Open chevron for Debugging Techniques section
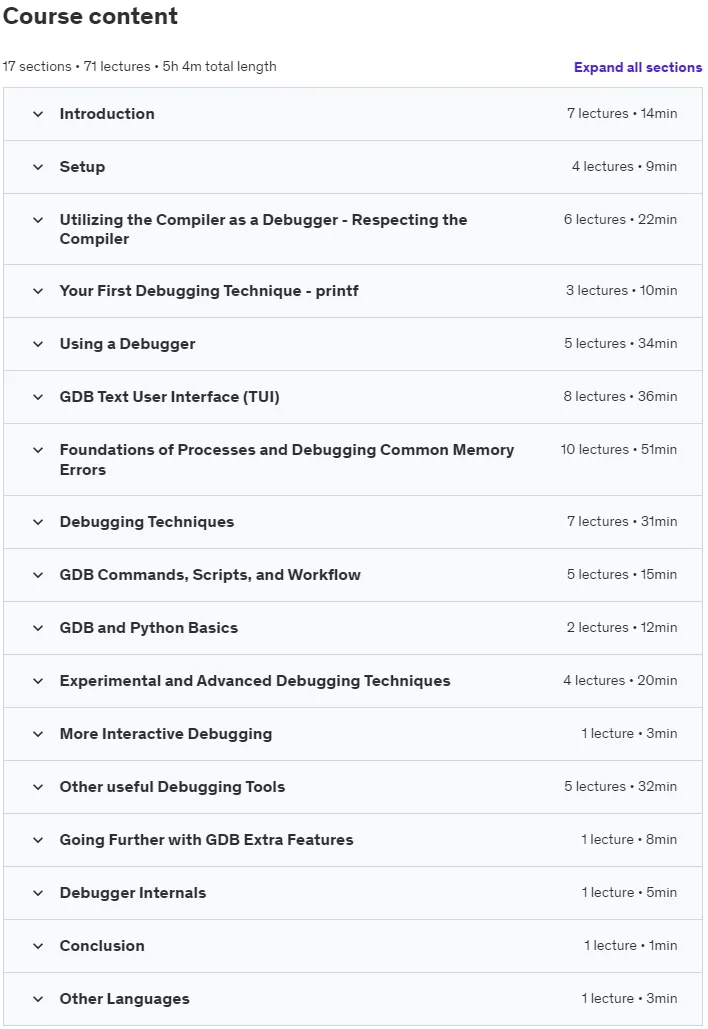 38,522
